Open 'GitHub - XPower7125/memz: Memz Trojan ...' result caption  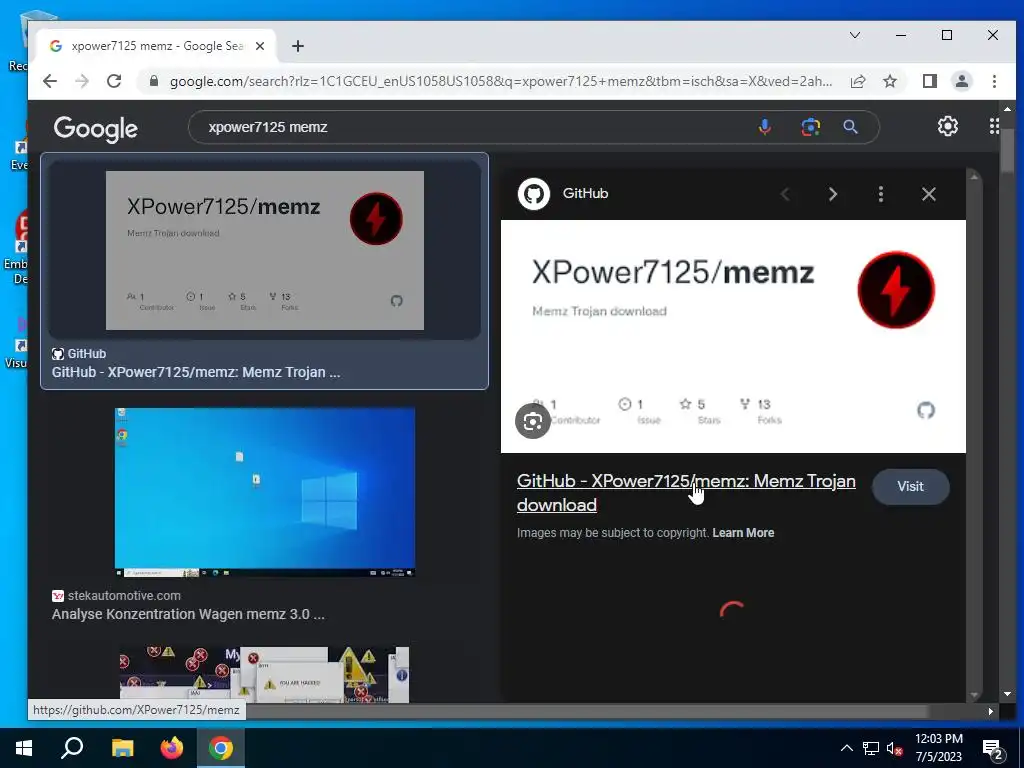click(x=196, y=372)
